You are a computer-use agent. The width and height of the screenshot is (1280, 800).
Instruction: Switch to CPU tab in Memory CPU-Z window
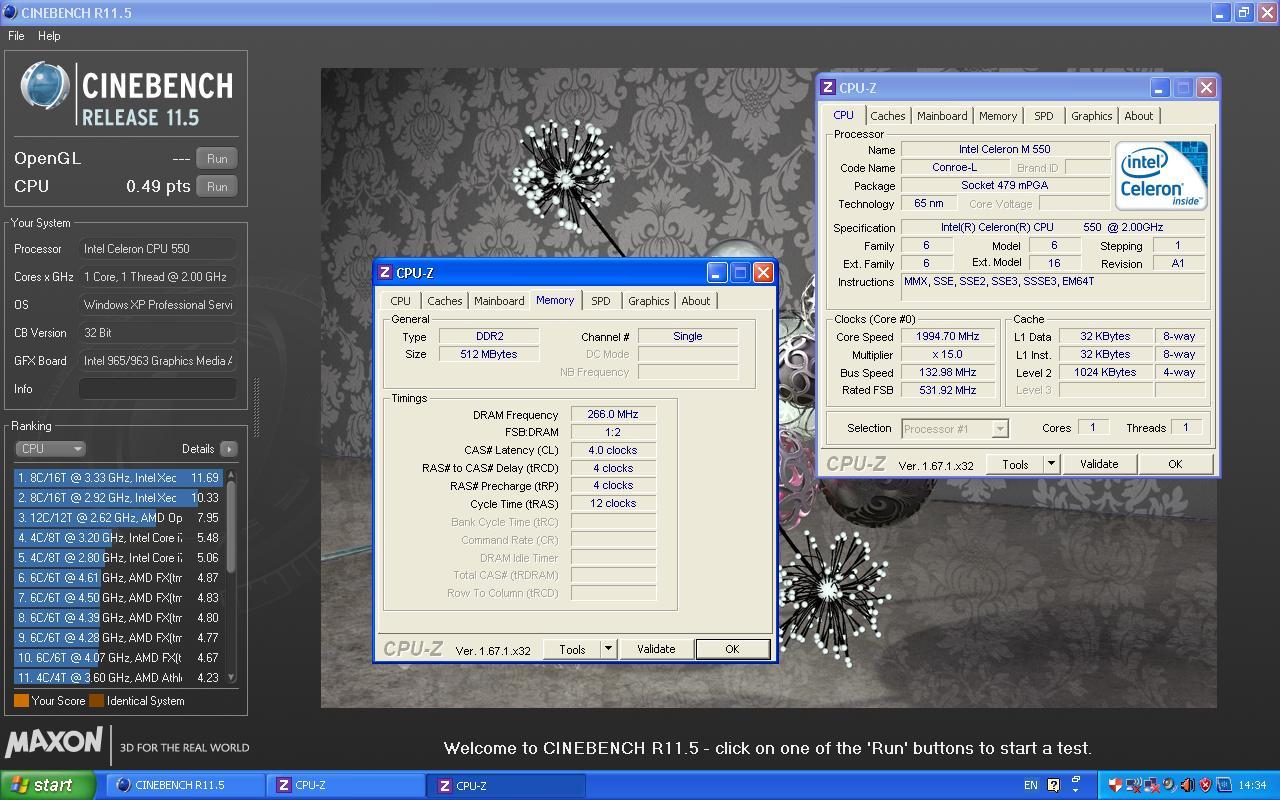coord(400,301)
